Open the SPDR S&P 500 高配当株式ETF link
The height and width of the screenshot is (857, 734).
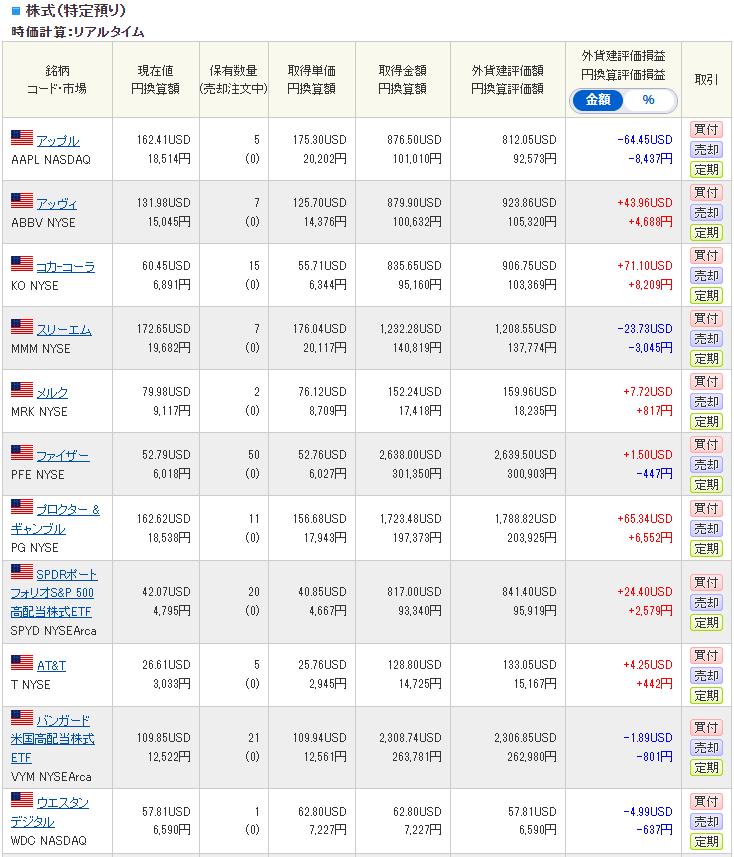coord(54,593)
